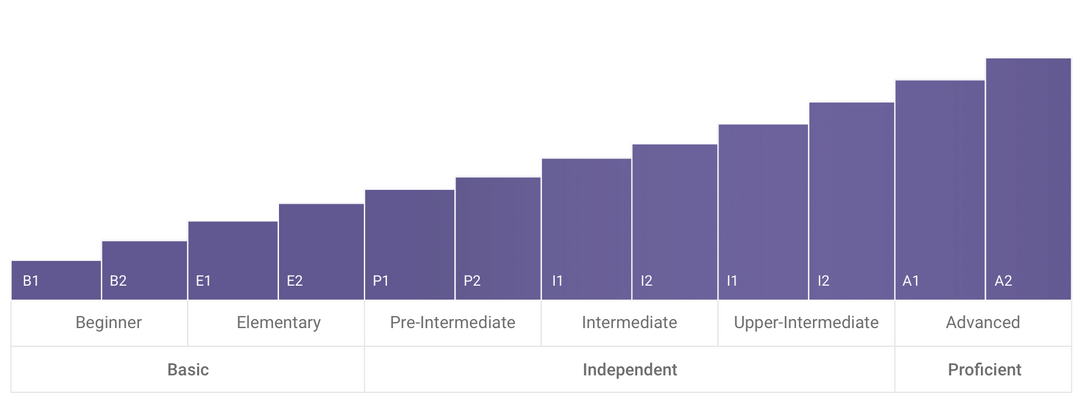This screenshot has width=1080, height=404.
Task: Select the B2 level bar
Action: pos(145,270)
